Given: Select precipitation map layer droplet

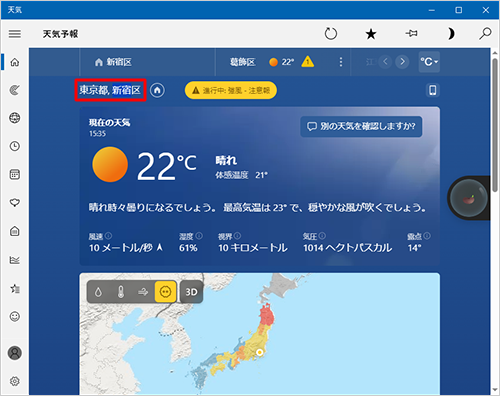Looking at the screenshot, I should (x=98, y=292).
